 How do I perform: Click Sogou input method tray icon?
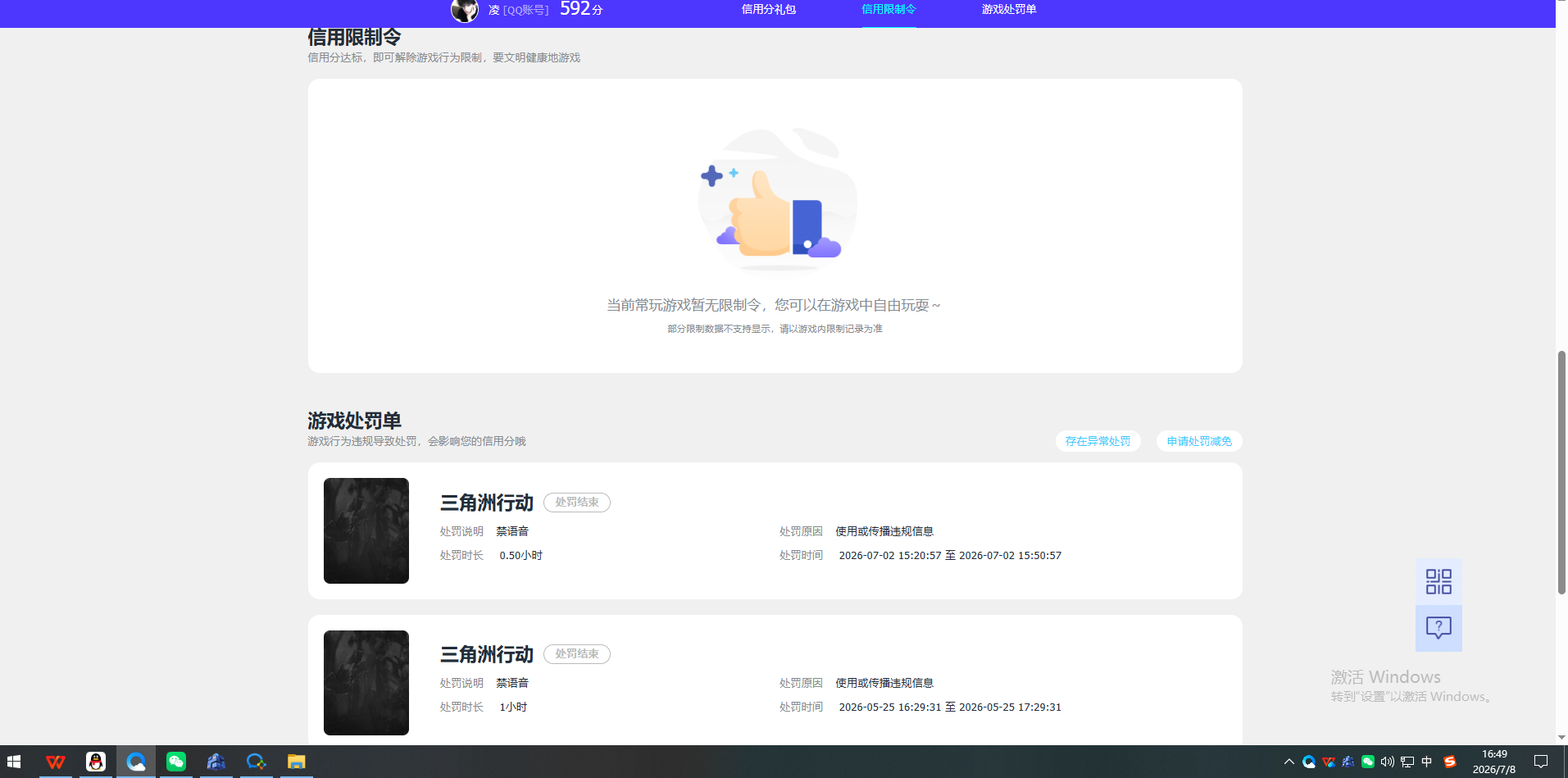[x=1450, y=762]
